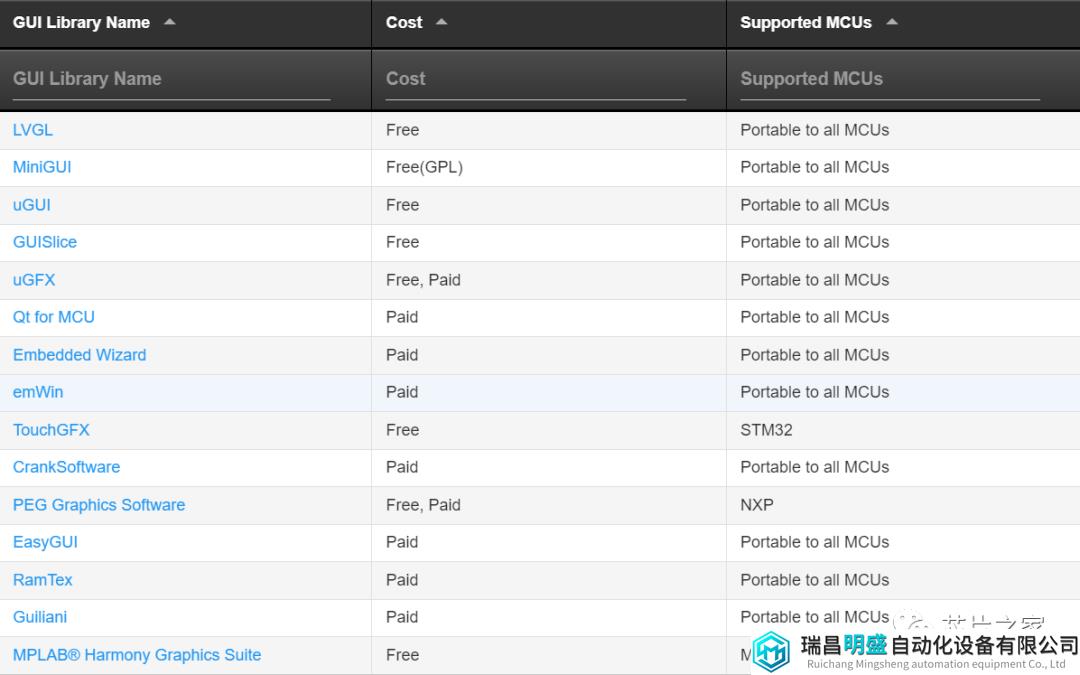Focus the Supported MCUs filter field
The image size is (1080, 675).
tap(890, 80)
